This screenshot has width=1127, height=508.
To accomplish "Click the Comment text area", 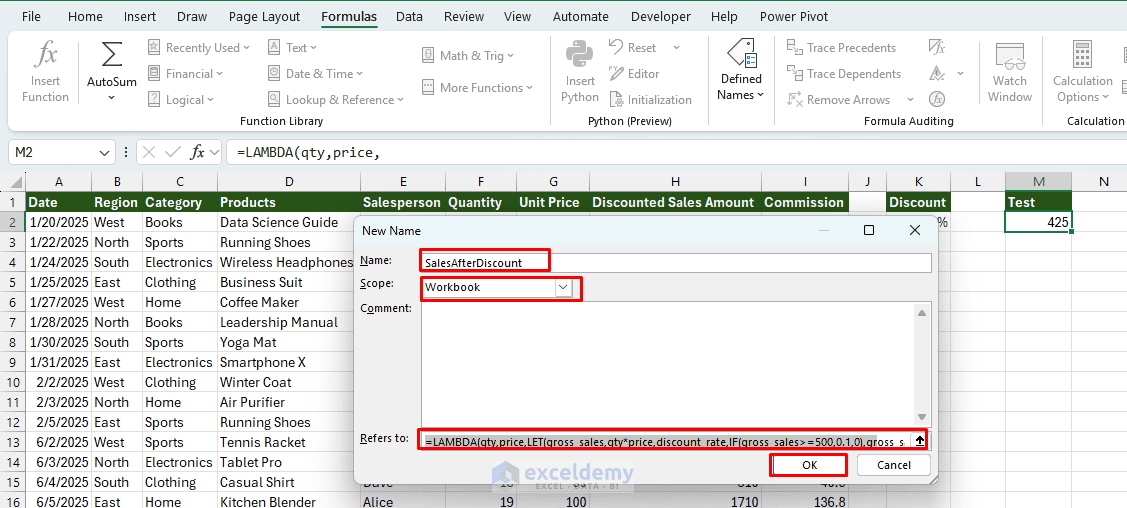I will (x=668, y=363).
